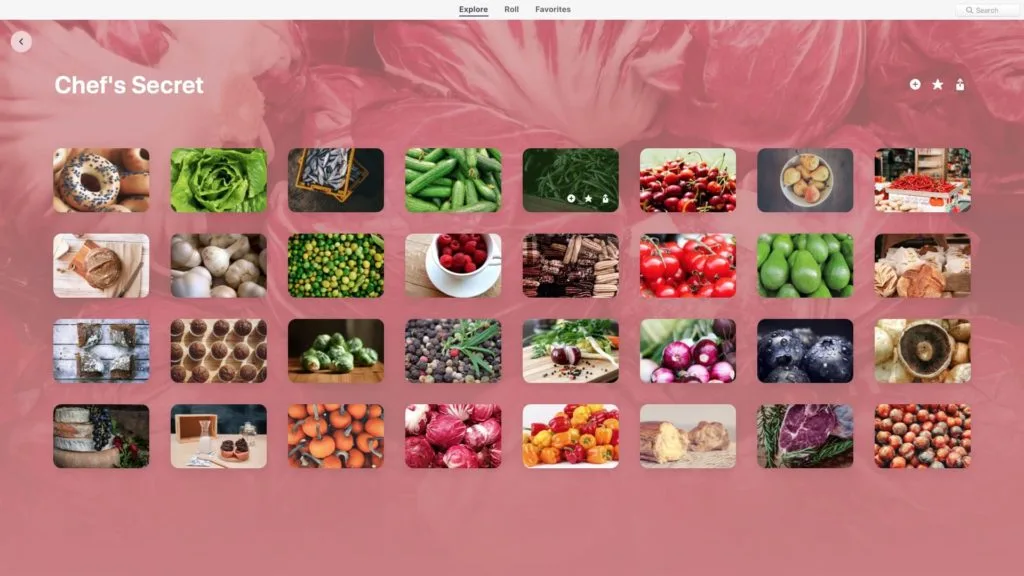Image resolution: width=1024 pixels, height=576 pixels.
Task: Star the green beans photo
Action: pos(588,199)
